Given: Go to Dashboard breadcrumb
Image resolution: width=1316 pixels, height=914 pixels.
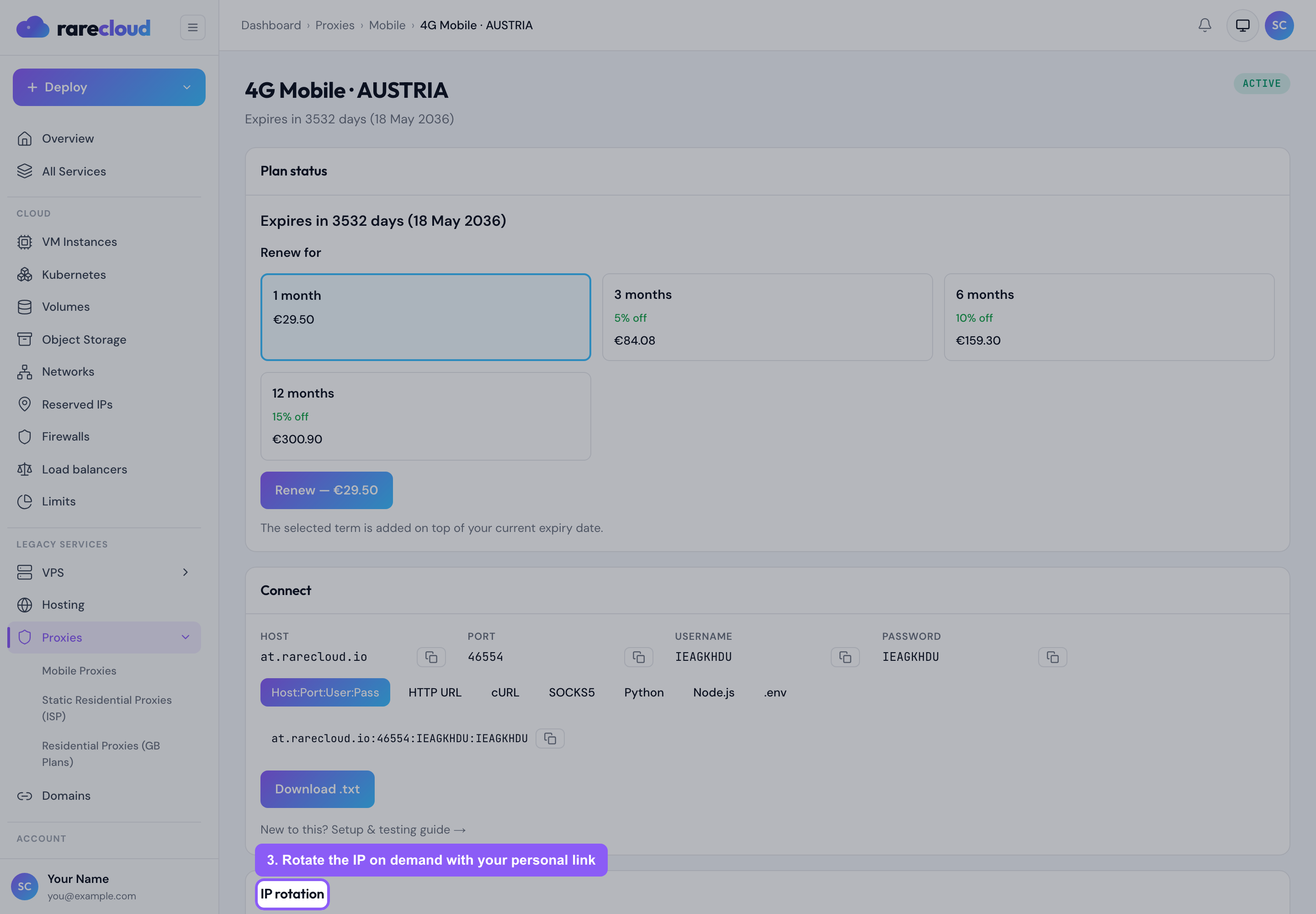Looking at the screenshot, I should pyautogui.click(x=271, y=25).
